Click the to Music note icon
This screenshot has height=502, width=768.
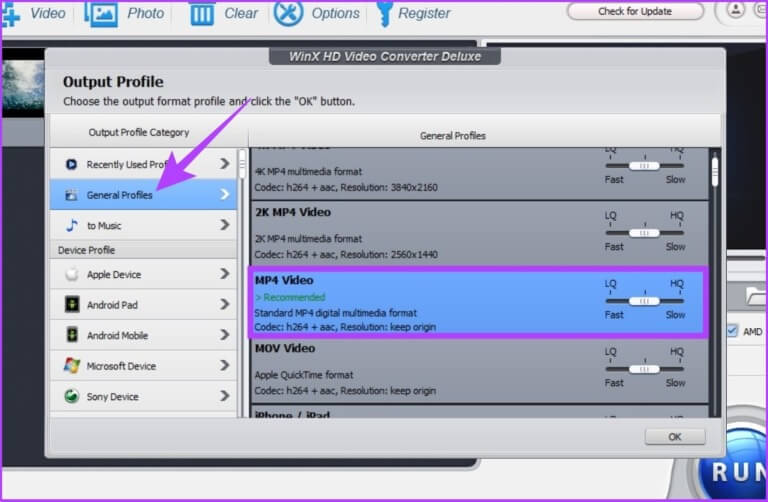pyautogui.click(x=72, y=225)
